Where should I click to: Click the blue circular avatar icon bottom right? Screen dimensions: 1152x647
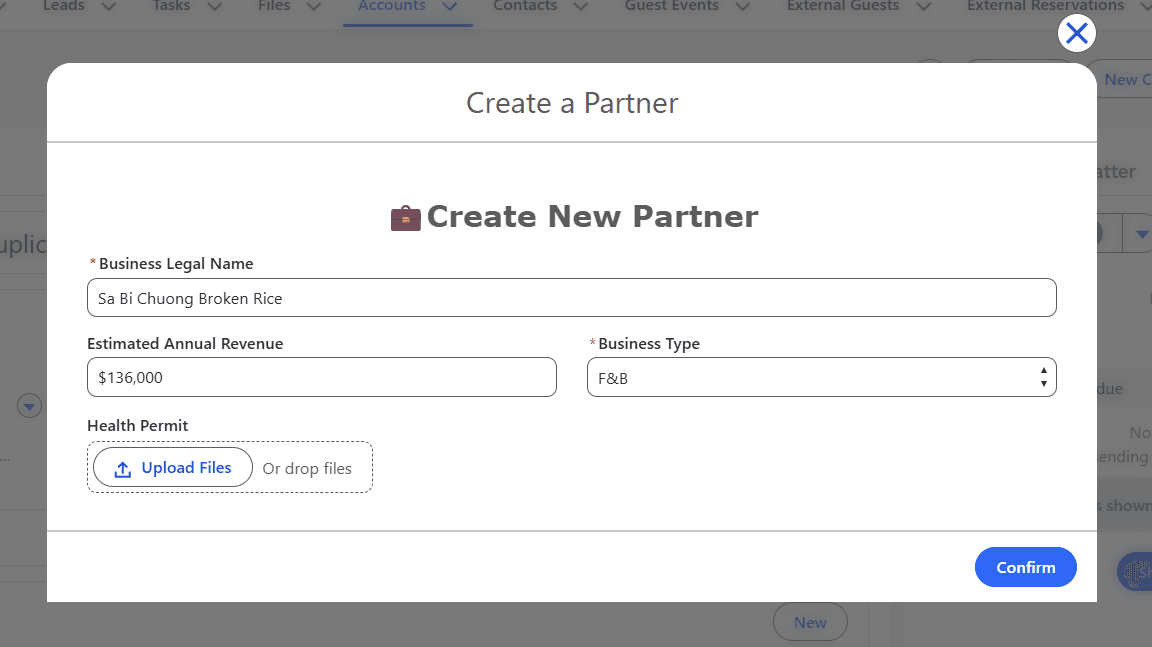(x=1134, y=571)
